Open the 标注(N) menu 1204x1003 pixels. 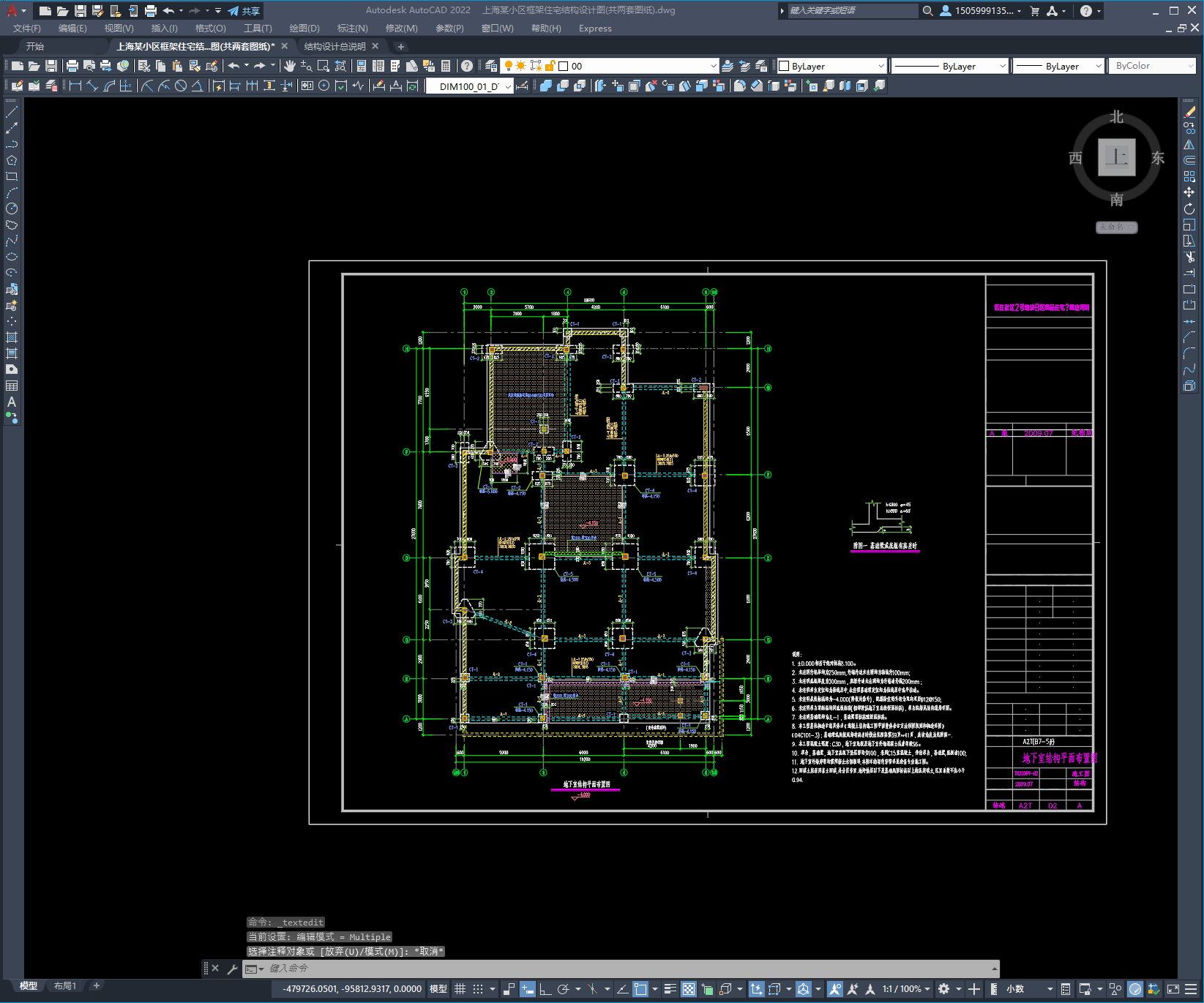(353, 29)
